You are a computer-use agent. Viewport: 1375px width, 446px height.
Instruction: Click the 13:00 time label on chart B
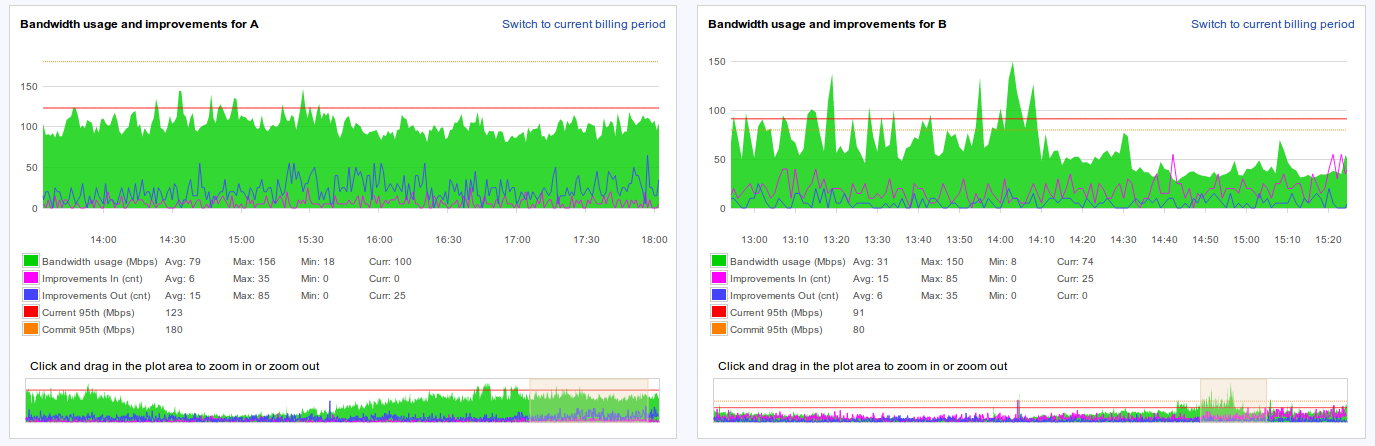pyautogui.click(x=755, y=240)
